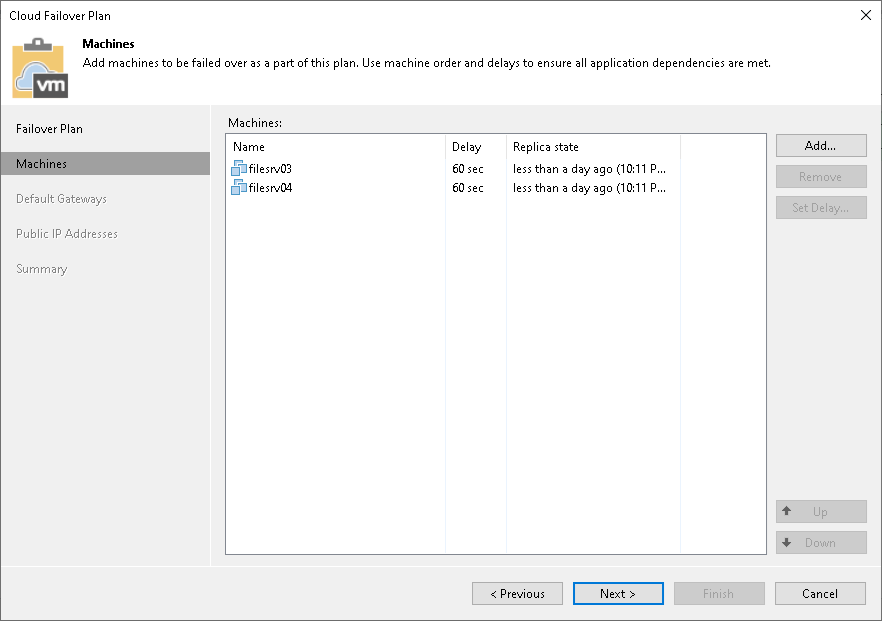882x621 pixels.
Task: Cancel the Cloud Failover Plan wizard
Action: pyautogui.click(x=820, y=593)
